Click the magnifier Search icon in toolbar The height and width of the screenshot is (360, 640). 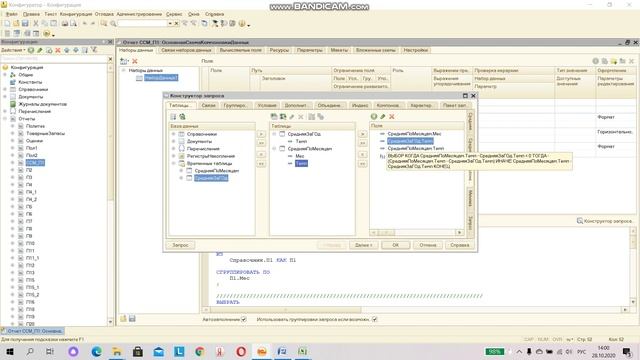[x=113, y=24]
